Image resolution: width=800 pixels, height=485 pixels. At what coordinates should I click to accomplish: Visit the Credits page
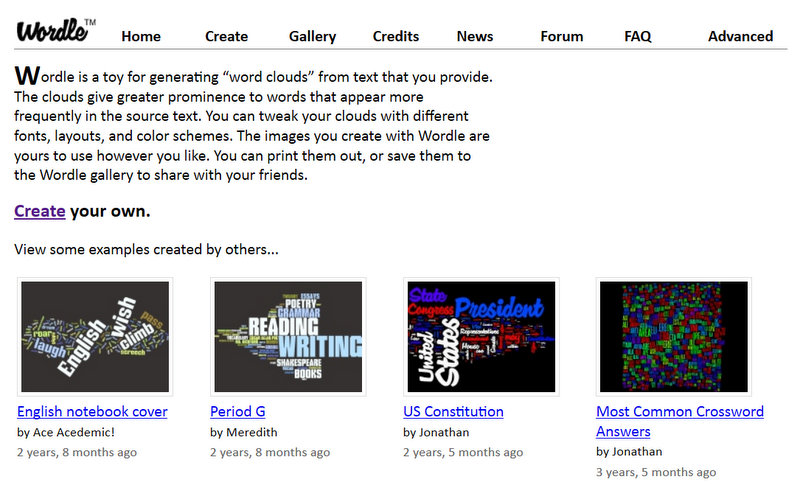(x=395, y=36)
